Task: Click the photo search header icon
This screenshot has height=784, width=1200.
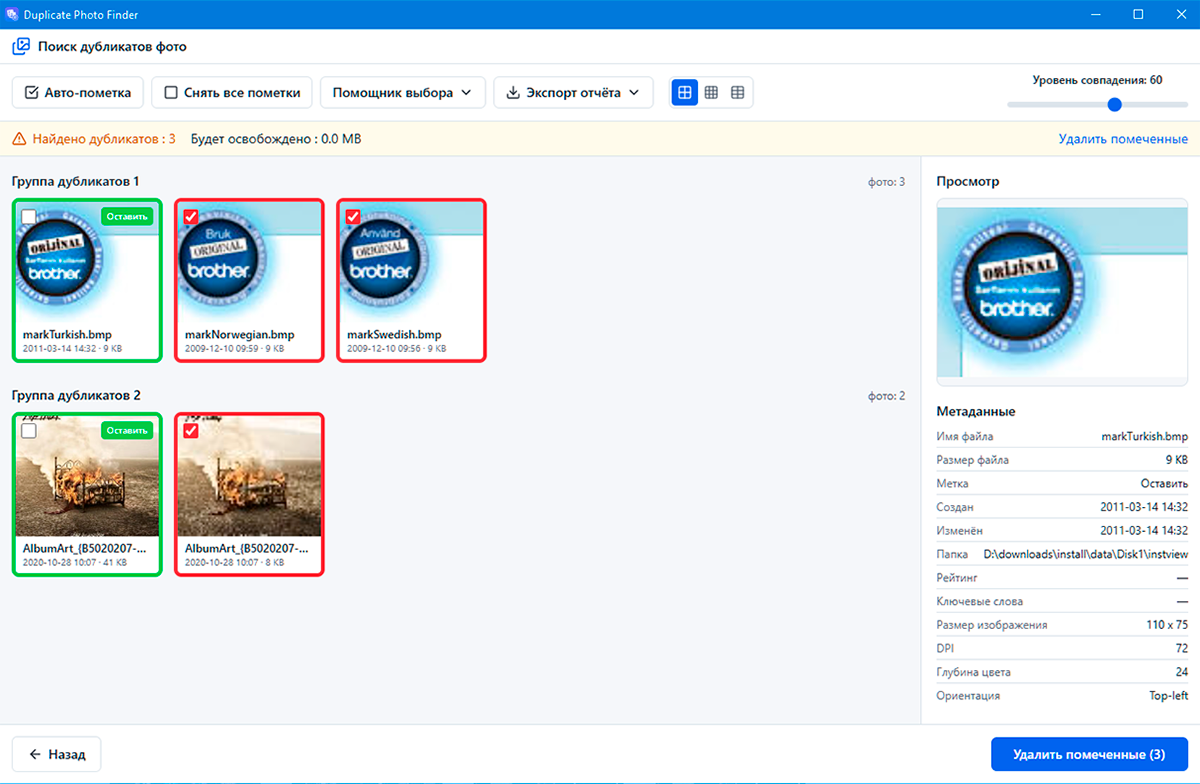Action: click(x=21, y=46)
